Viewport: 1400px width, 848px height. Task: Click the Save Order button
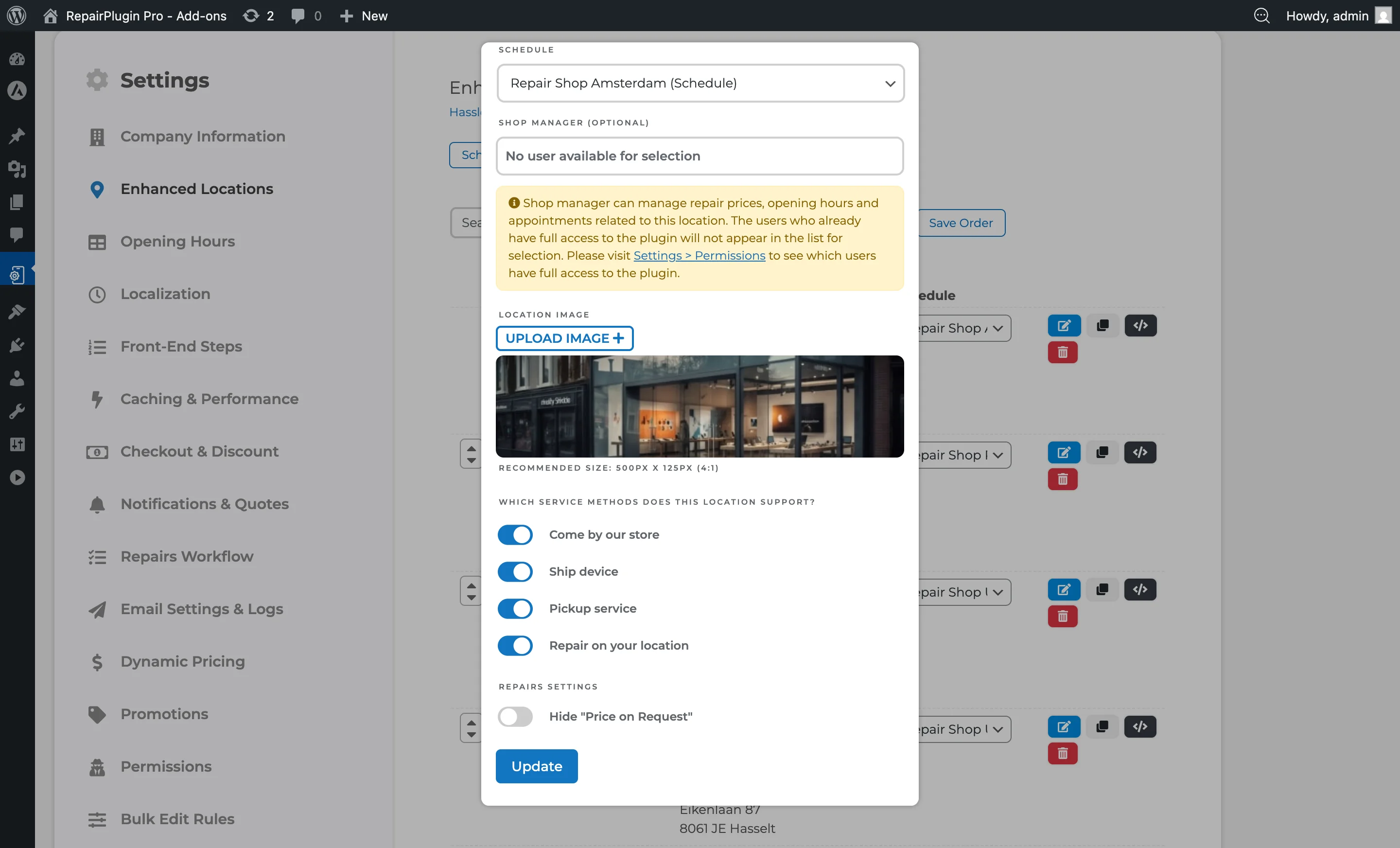(962, 223)
